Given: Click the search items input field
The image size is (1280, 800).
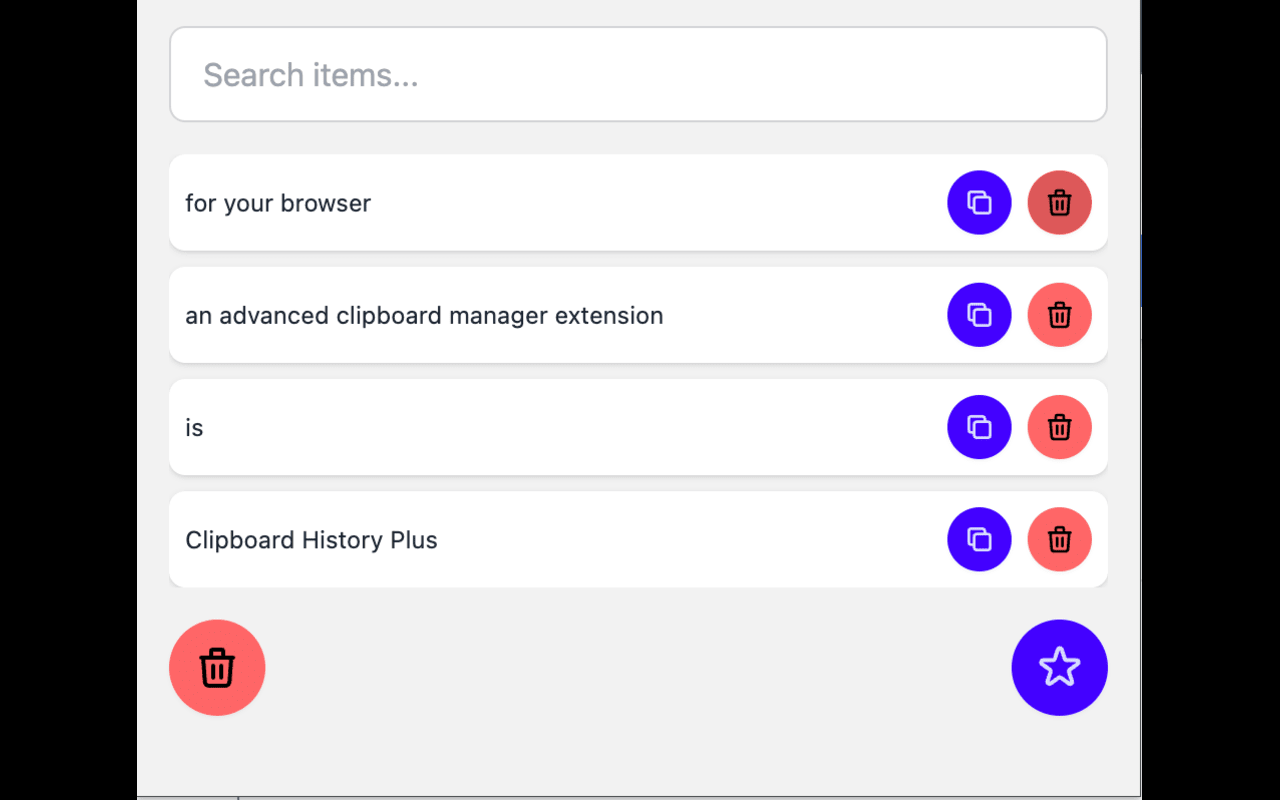Looking at the screenshot, I should (638, 74).
